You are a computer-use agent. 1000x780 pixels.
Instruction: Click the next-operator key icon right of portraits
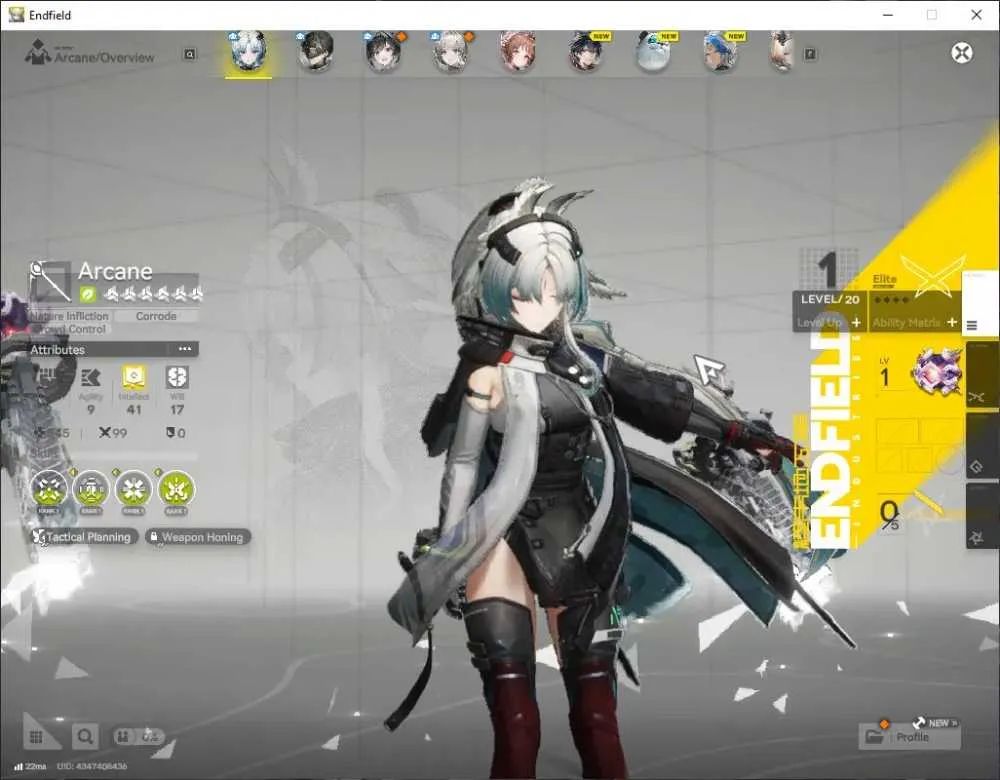point(810,54)
